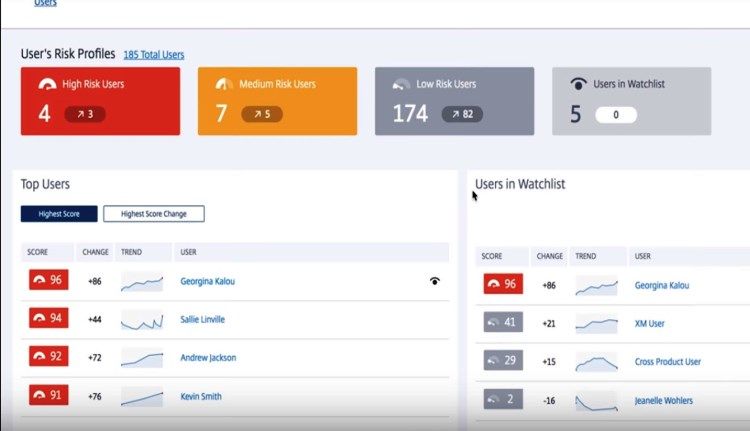Open the 185 Total Users link
This screenshot has height=431, width=750.
click(x=154, y=55)
